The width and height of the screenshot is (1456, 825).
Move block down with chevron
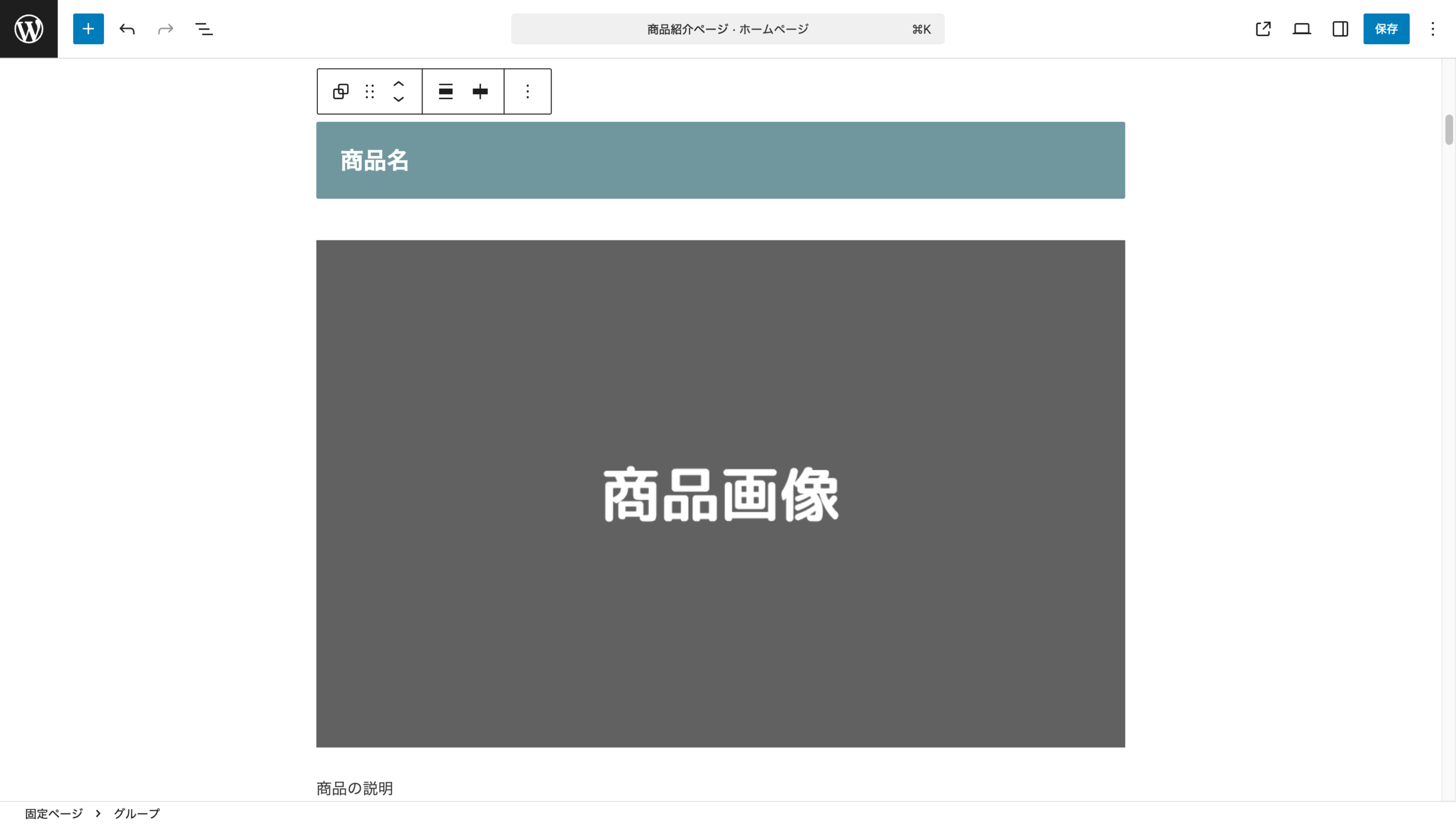pyautogui.click(x=399, y=99)
